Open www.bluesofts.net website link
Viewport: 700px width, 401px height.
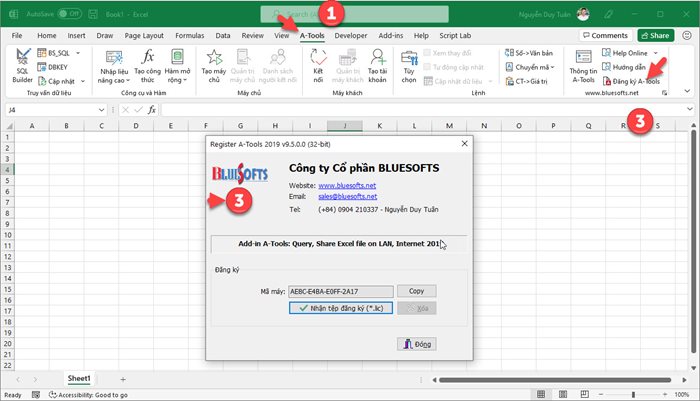[347, 185]
